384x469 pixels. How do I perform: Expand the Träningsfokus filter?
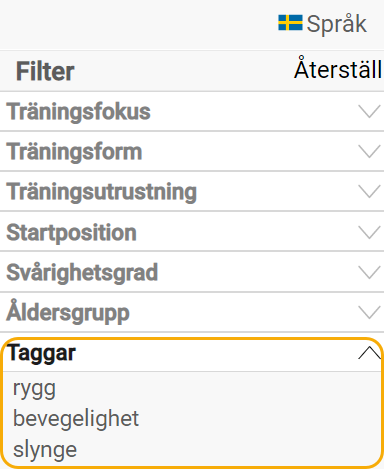coord(192,111)
